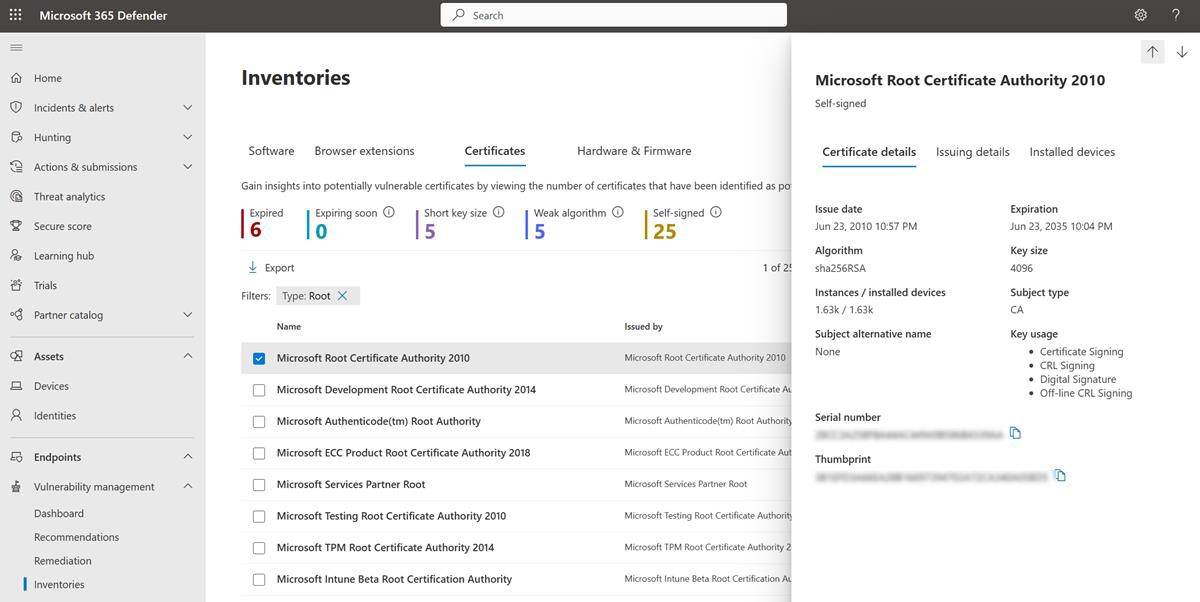Click the info icon next to Expiring soon
The width and height of the screenshot is (1200, 602).
(389, 211)
